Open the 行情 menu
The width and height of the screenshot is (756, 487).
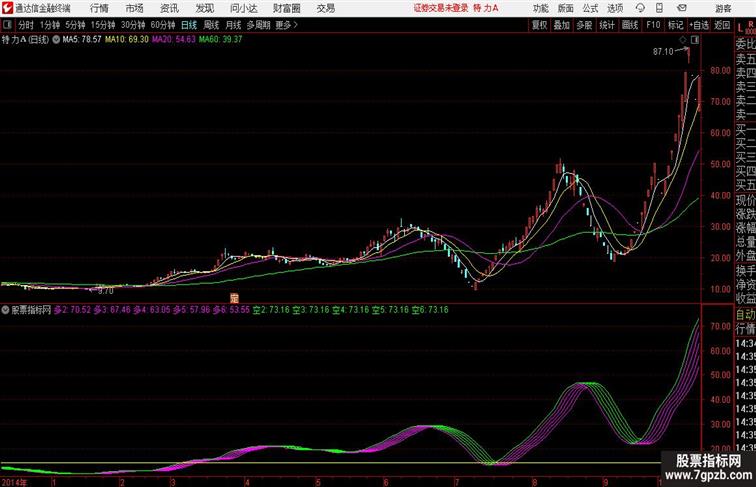pos(99,8)
